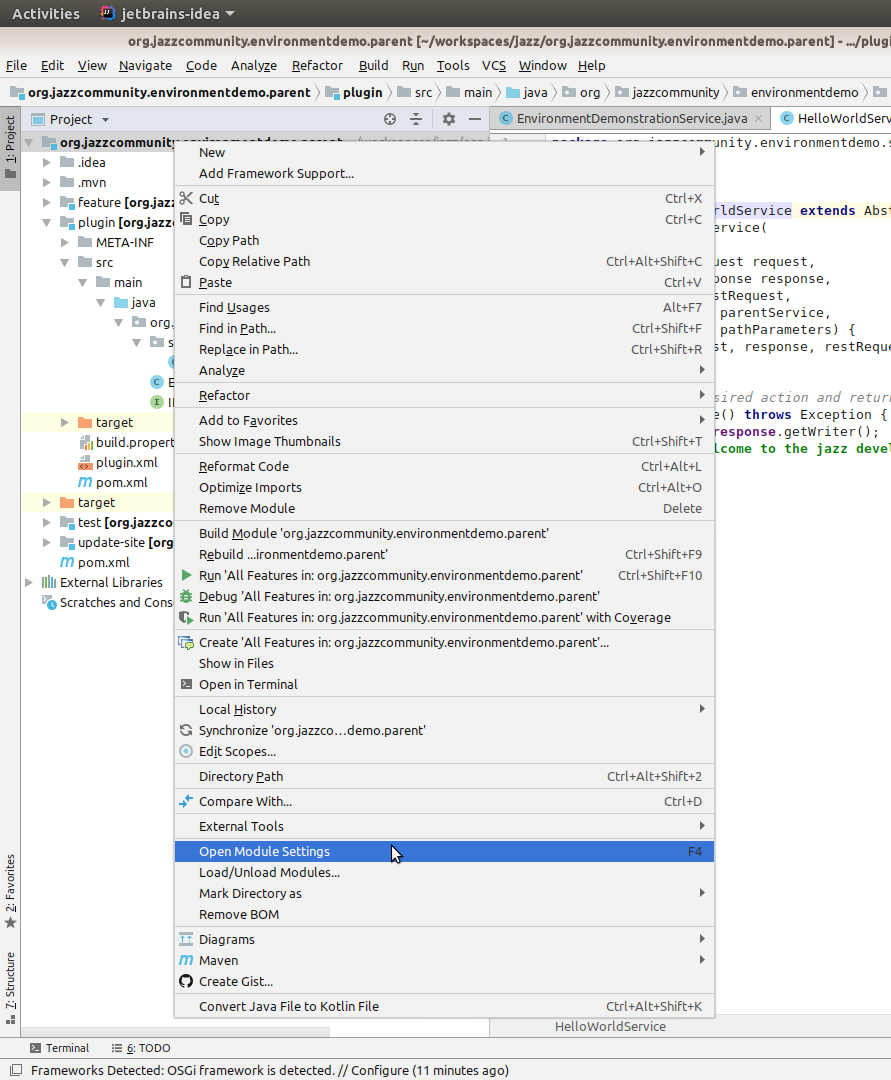Click the Scratches and Consoles icon
891x1080 pixels.
(49, 602)
